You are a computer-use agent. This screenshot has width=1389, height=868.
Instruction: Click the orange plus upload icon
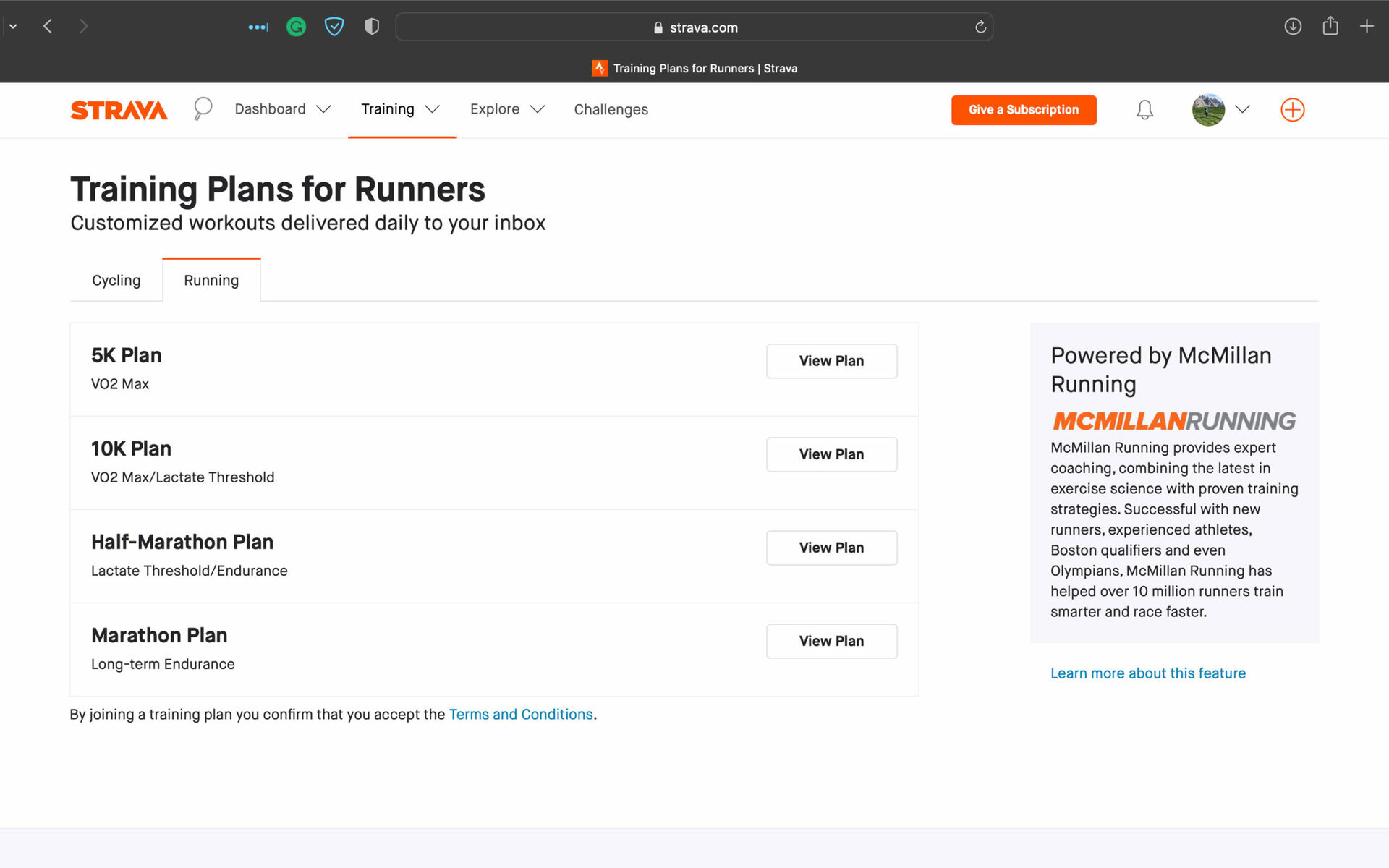pos(1292,110)
